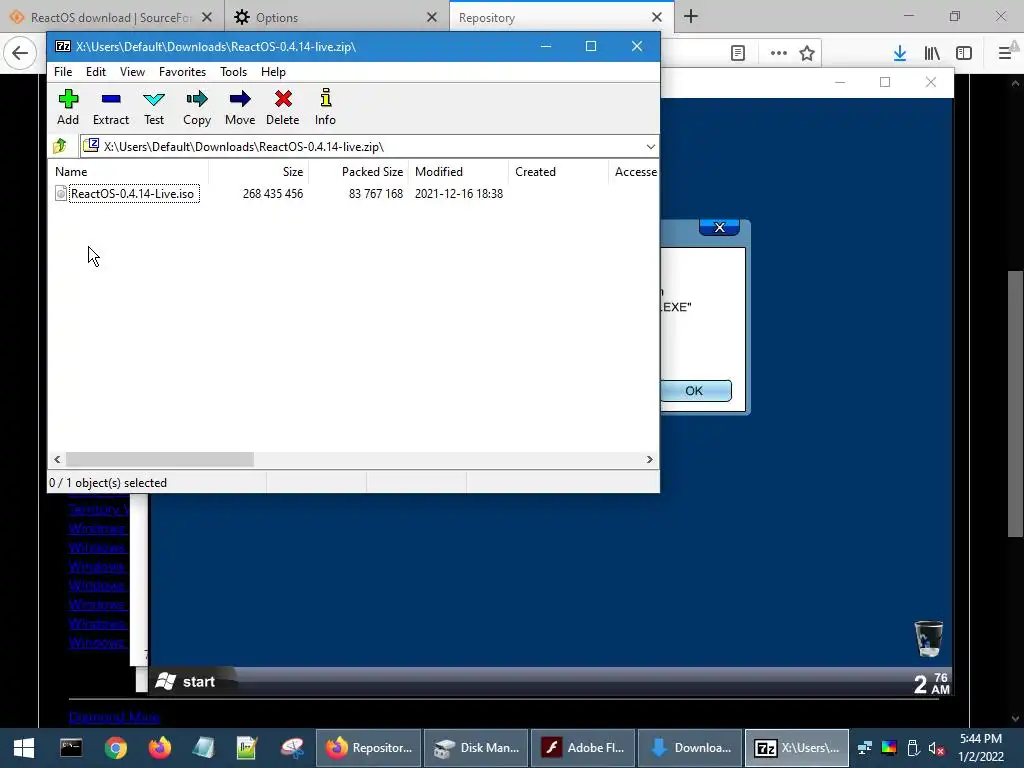Click the size value 268 435 456
This screenshot has width=1024, height=768.
(273, 194)
